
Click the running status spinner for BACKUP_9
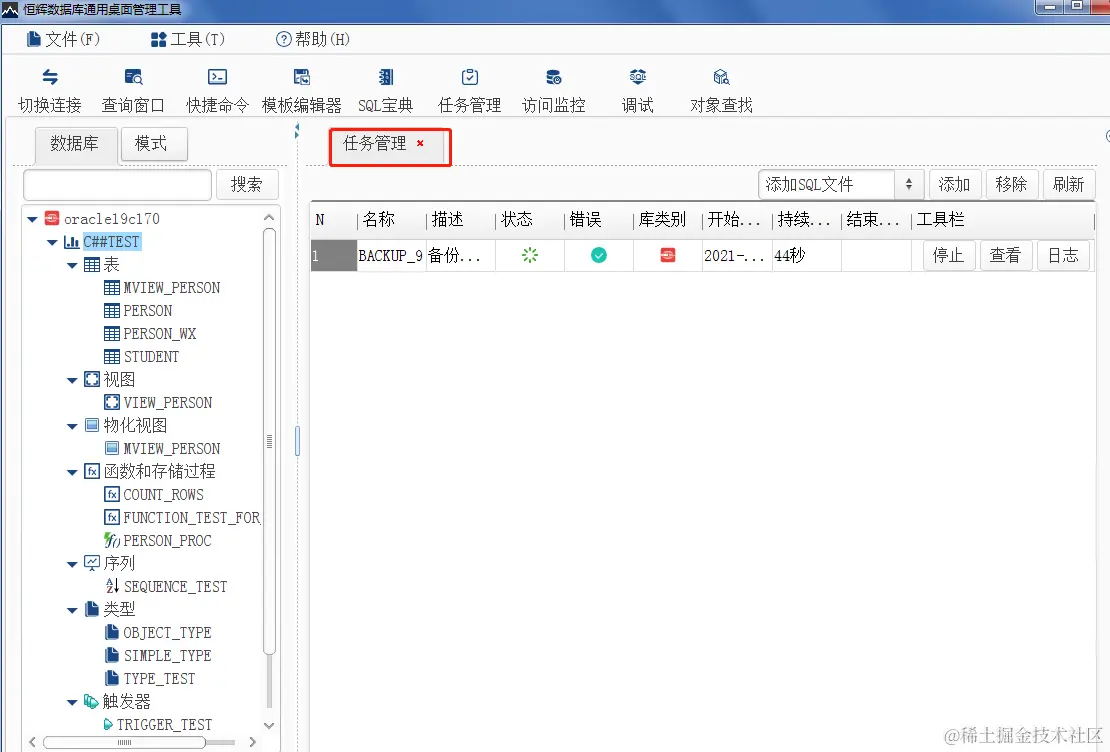530,255
